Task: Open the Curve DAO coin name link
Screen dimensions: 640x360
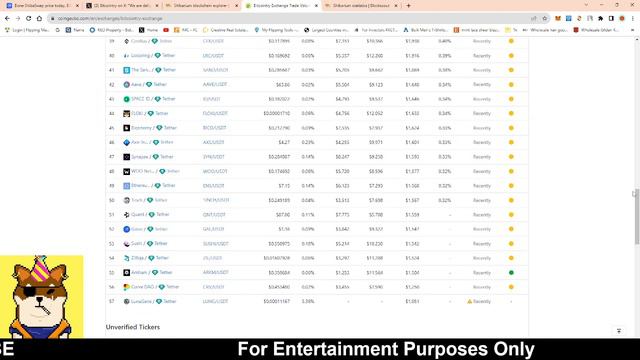Action: [x=142, y=287]
